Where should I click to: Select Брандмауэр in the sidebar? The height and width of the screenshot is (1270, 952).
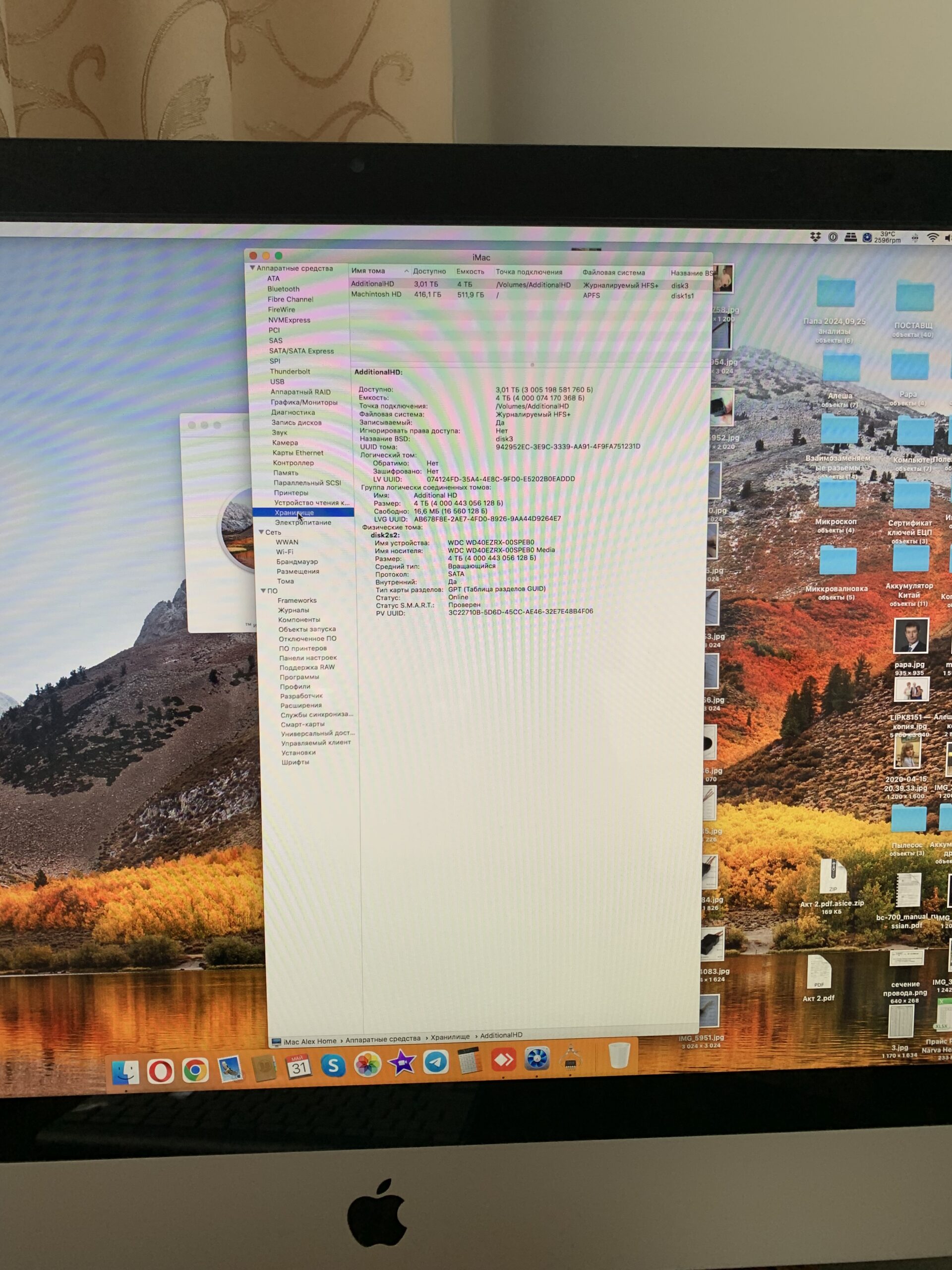click(297, 562)
